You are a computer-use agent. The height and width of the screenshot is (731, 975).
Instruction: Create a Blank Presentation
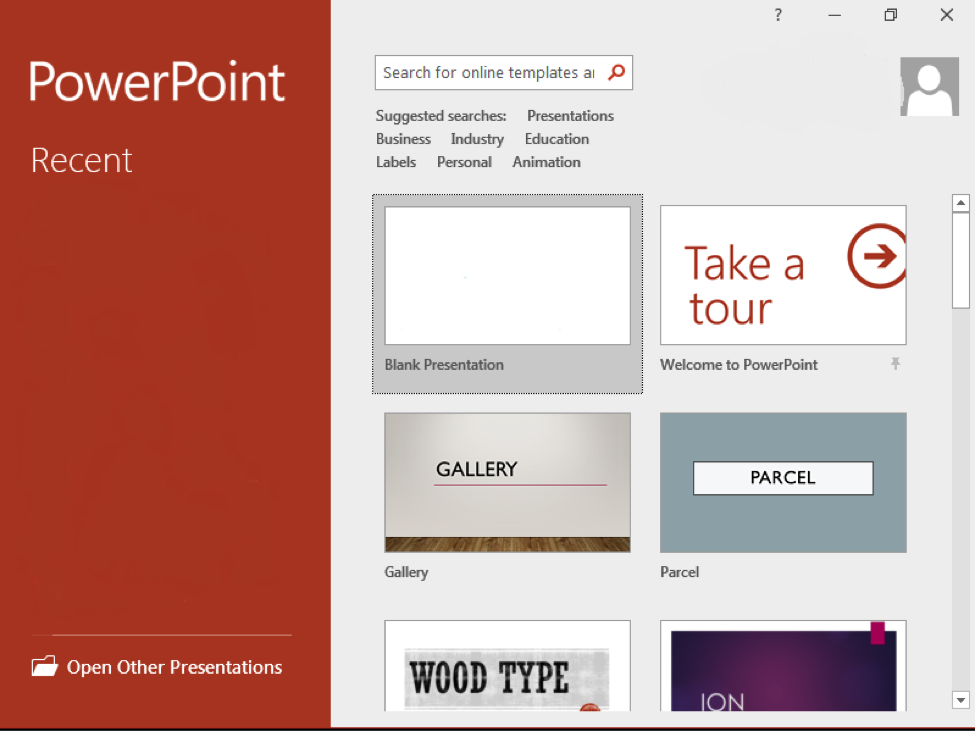click(x=507, y=275)
